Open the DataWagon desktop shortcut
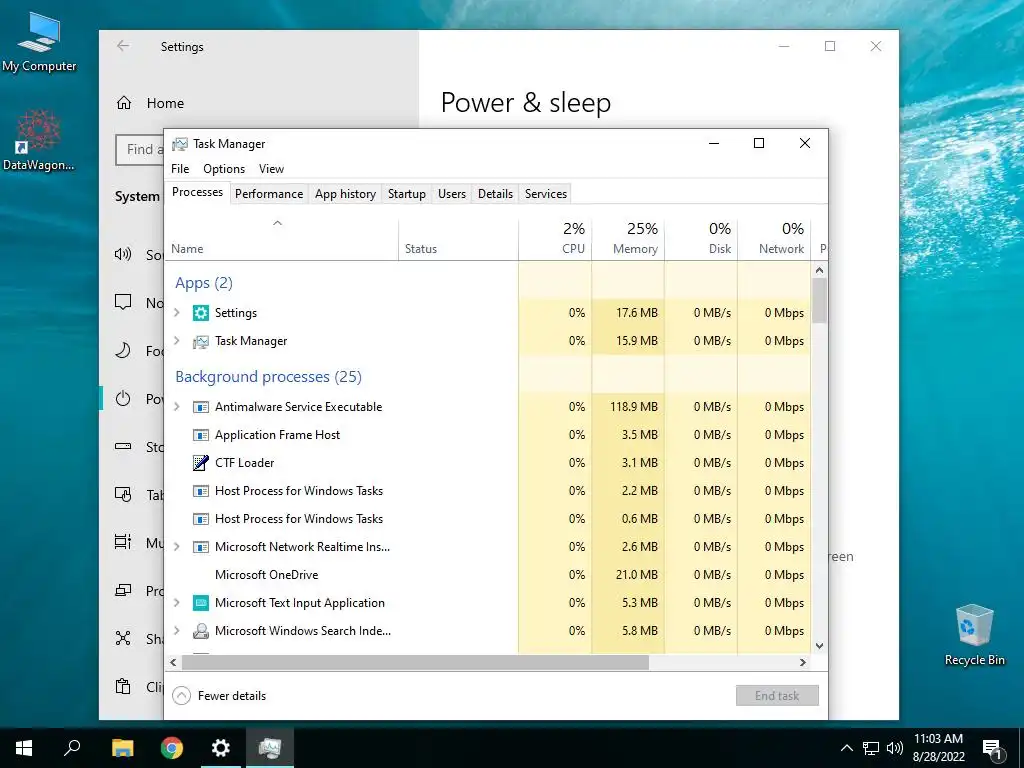The image size is (1024, 768). click(x=39, y=139)
